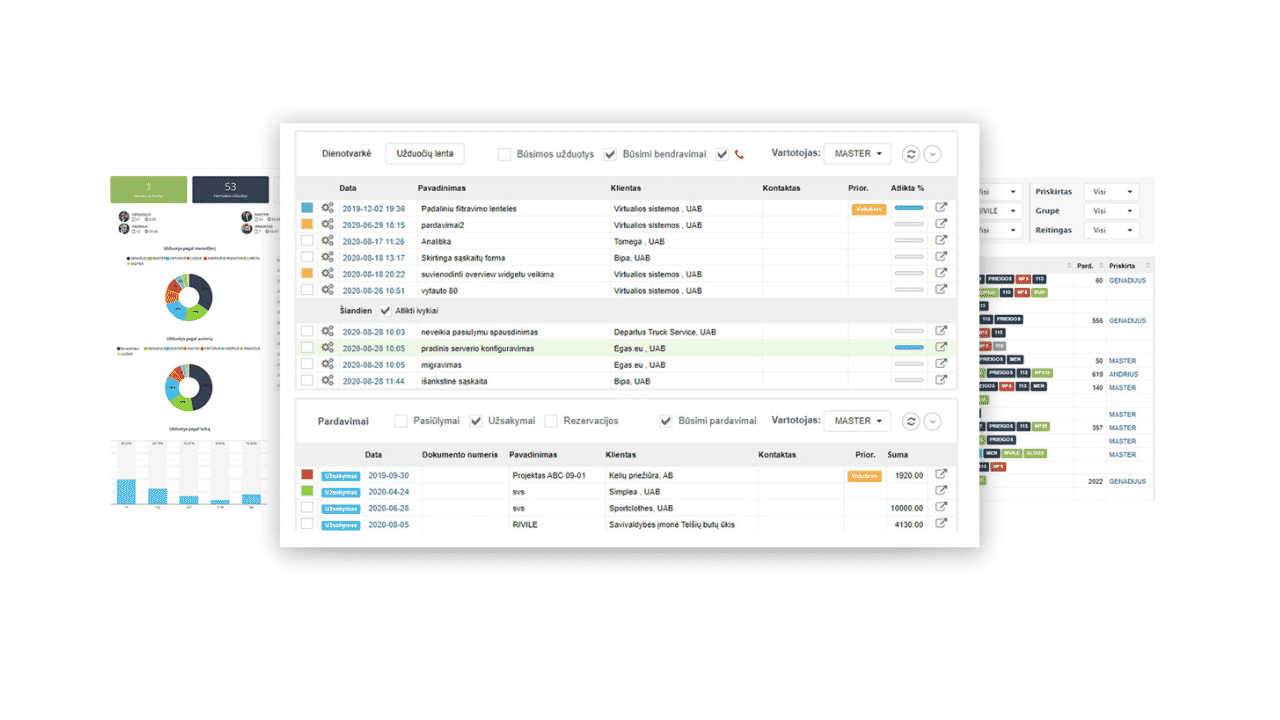Screen dimensions: 1280x720
Task: Expand the Pardavimai panel chevron button
Action: coord(932,421)
